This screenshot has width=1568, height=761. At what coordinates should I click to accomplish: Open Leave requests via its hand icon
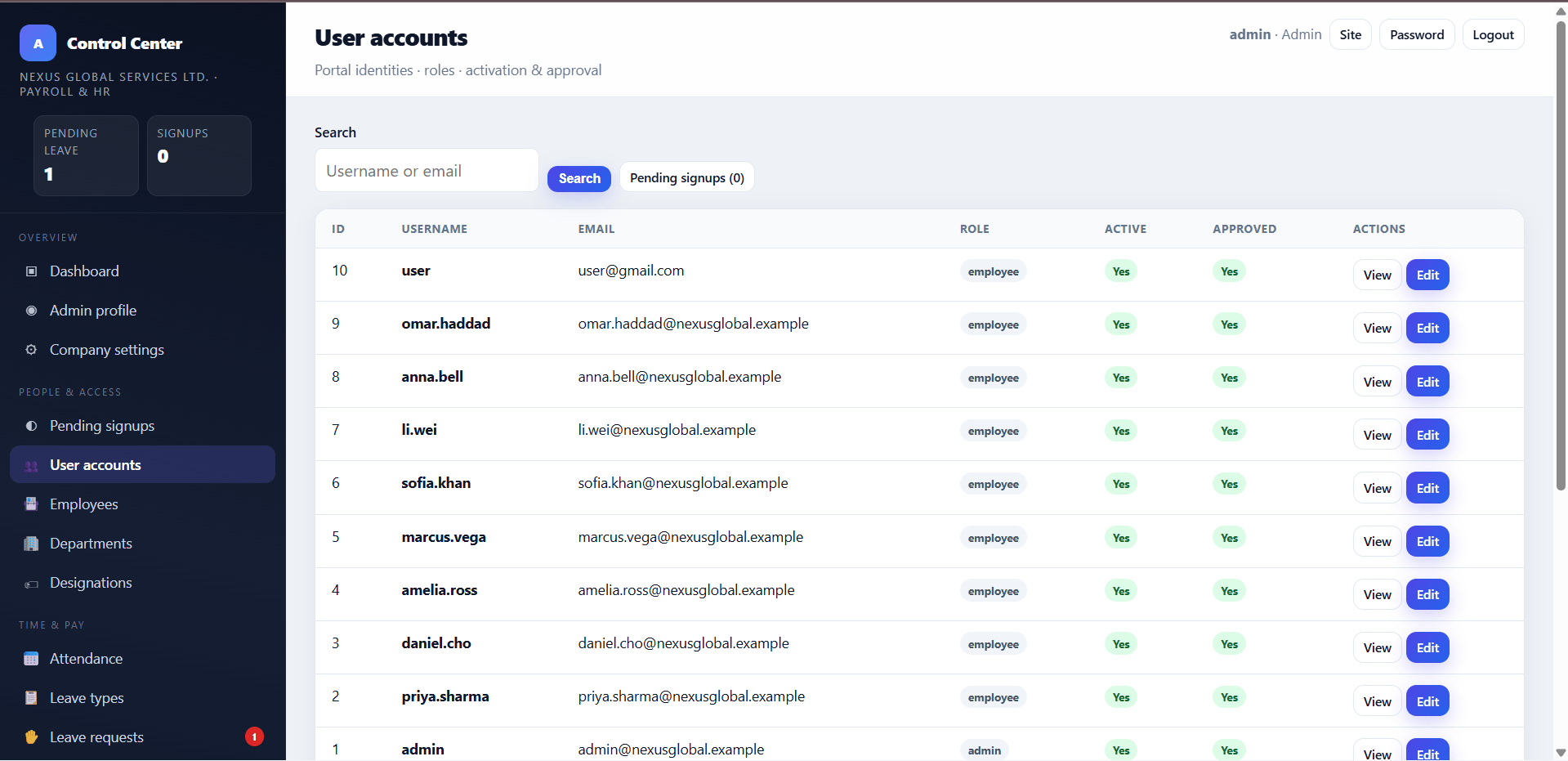click(x=31, y=737)
